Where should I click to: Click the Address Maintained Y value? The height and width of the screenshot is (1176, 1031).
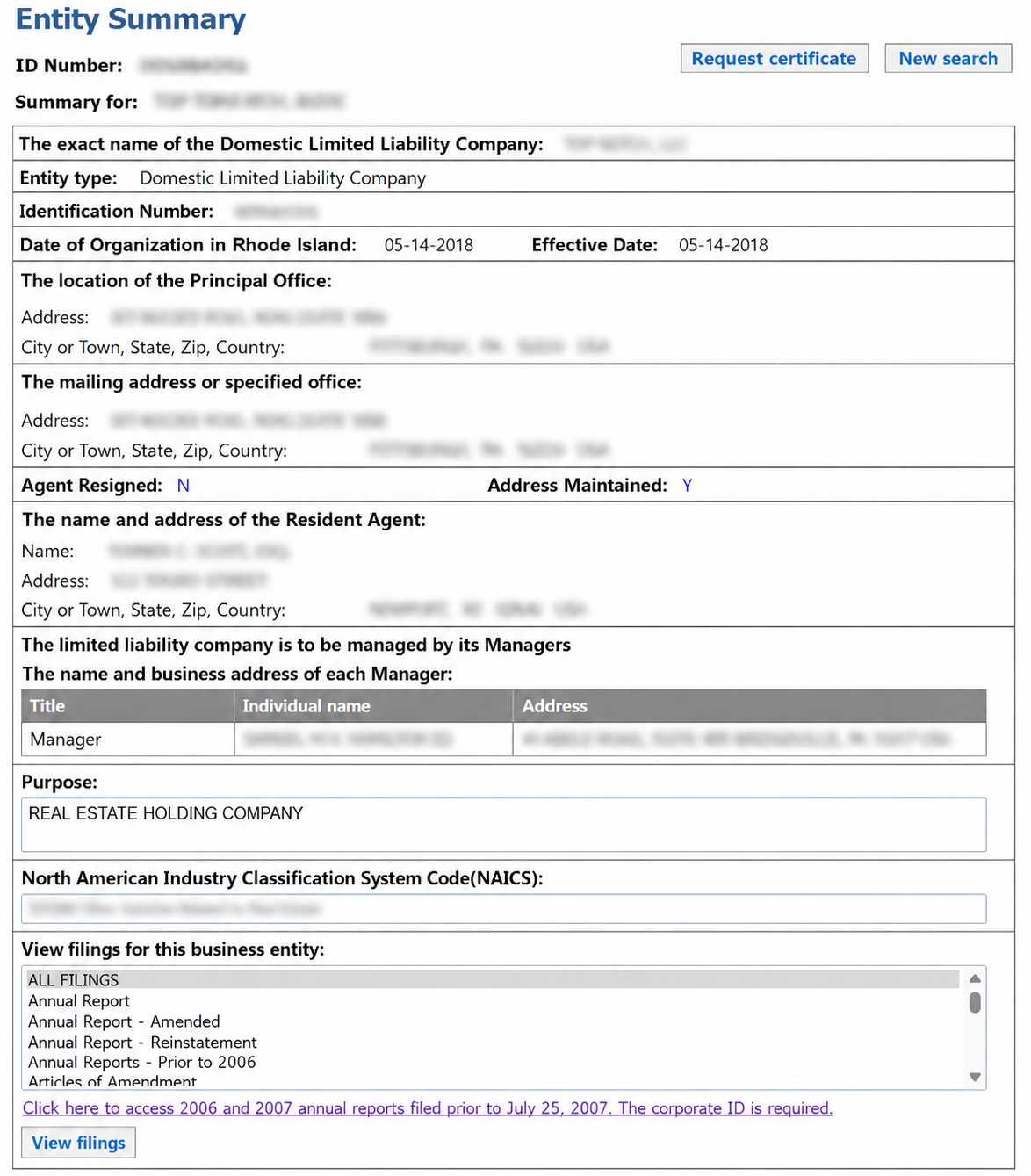pyautogui.click(x=687, y=486)
